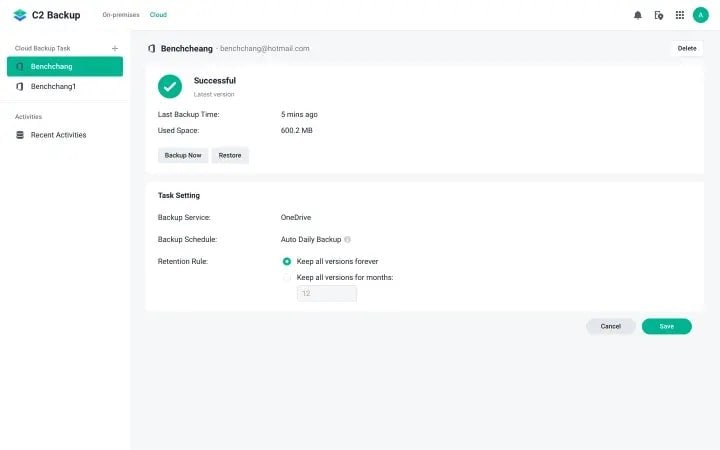Click the green Successful checkmark icon
The width and height of the screenshot is (720, 450).
point(170,87)
